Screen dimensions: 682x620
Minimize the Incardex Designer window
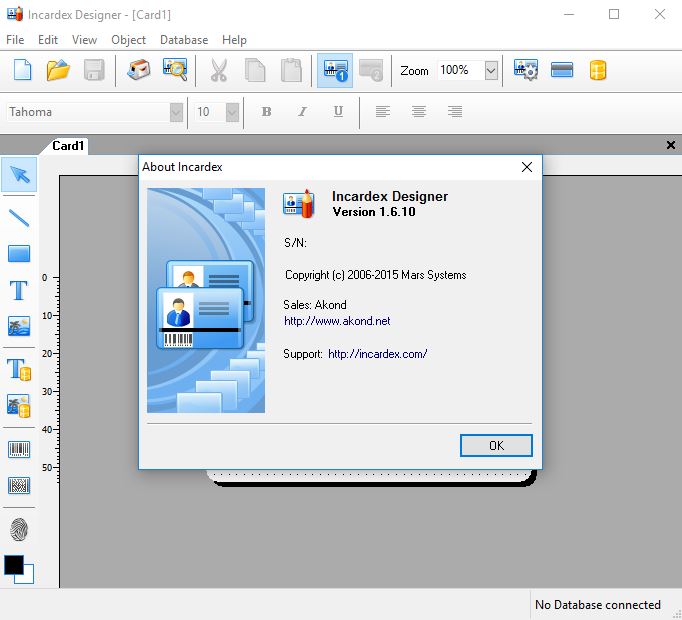[x=569, y=14]
